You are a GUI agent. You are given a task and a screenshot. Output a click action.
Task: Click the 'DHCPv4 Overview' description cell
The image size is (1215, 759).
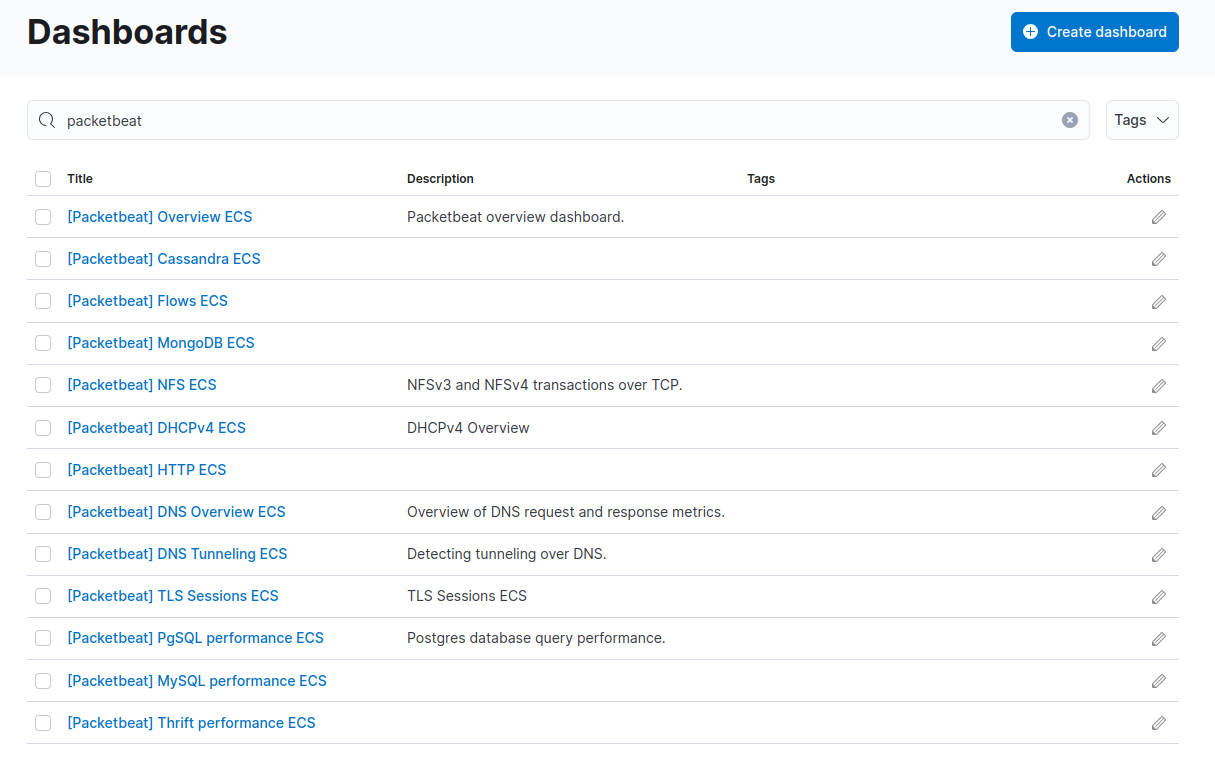click(x=469, y=428)
